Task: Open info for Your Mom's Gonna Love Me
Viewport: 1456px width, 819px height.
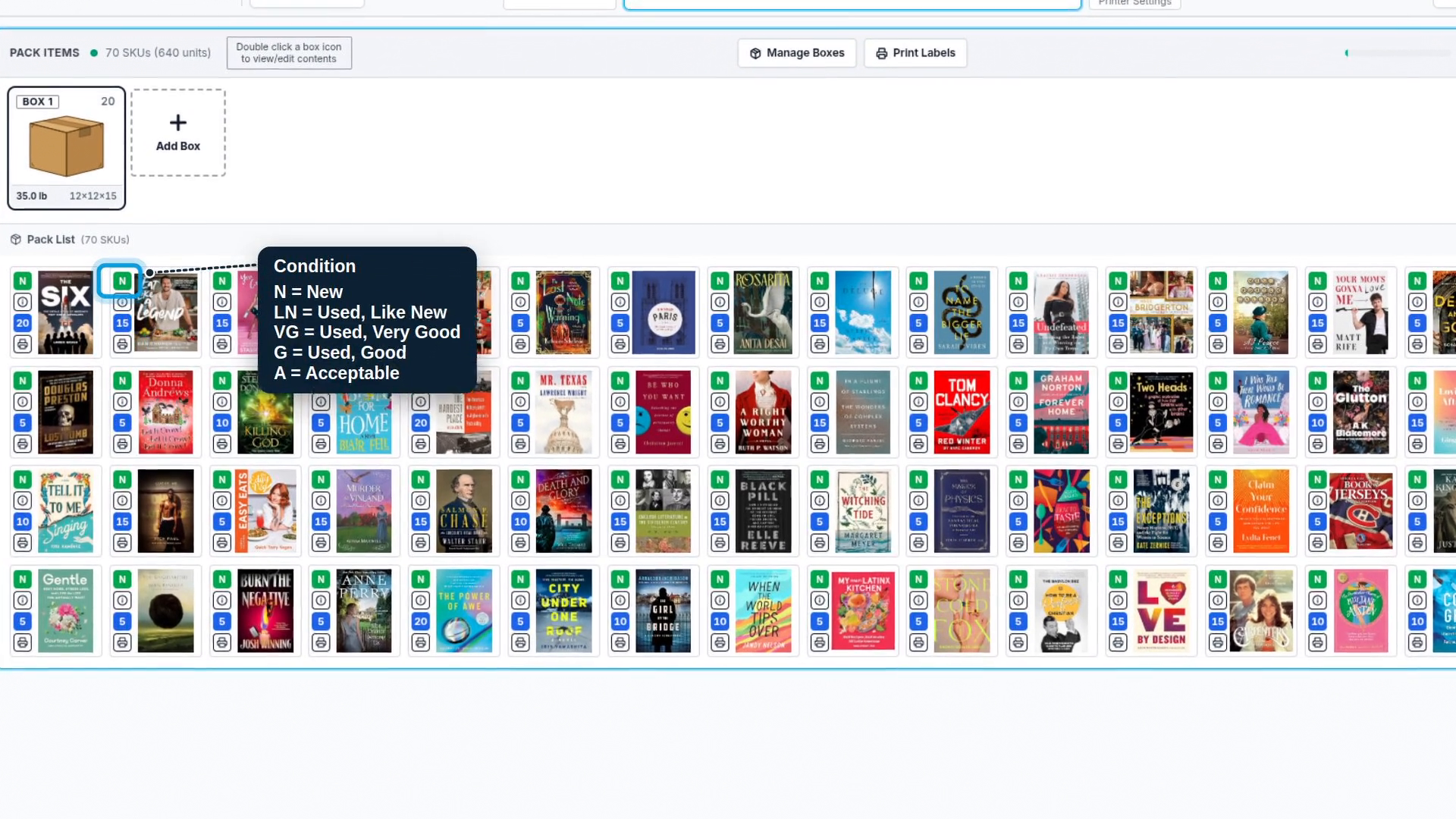Action: pos(1317,302)
